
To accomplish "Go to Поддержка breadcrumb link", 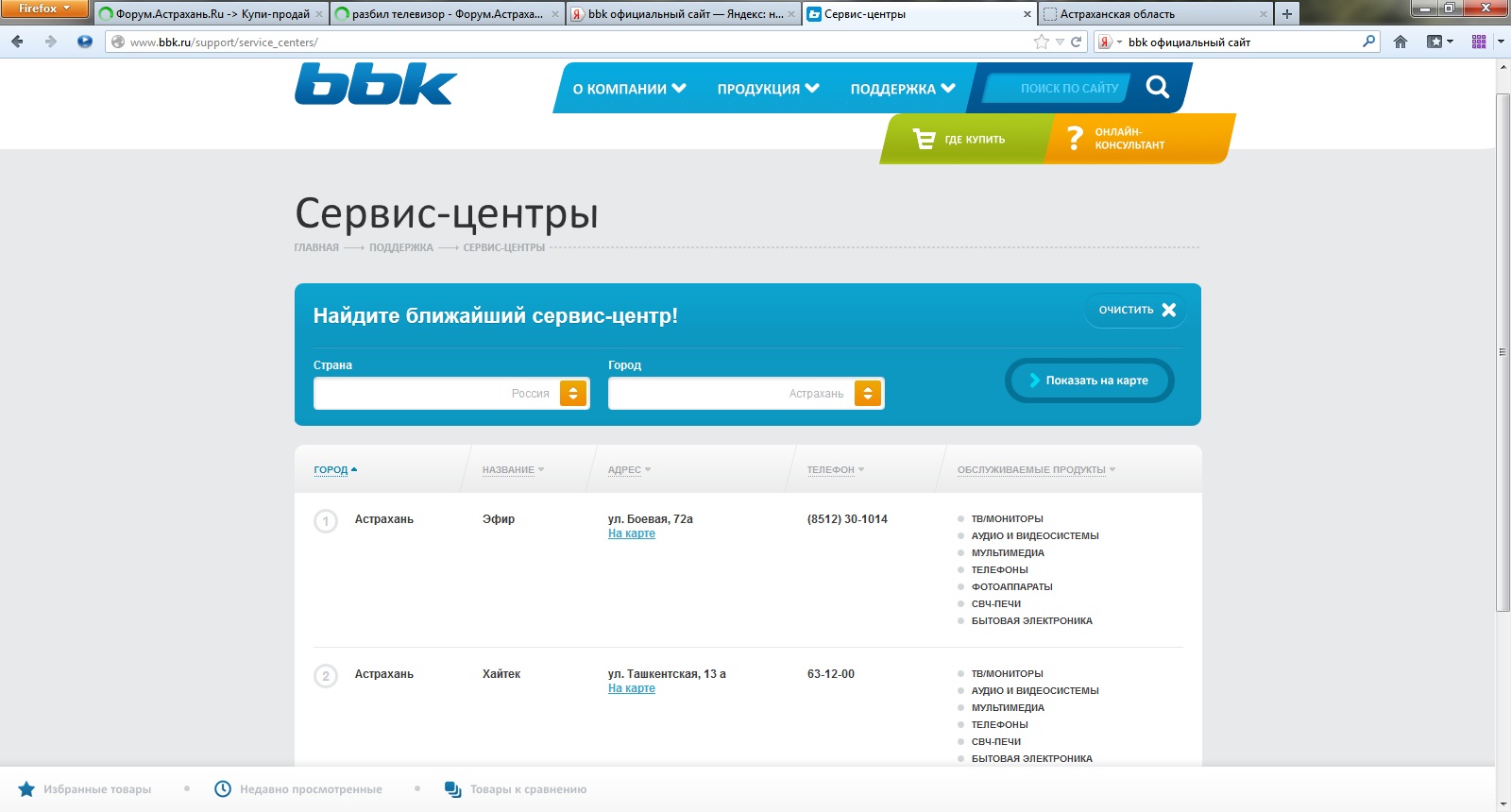I will tap(401, 247).
